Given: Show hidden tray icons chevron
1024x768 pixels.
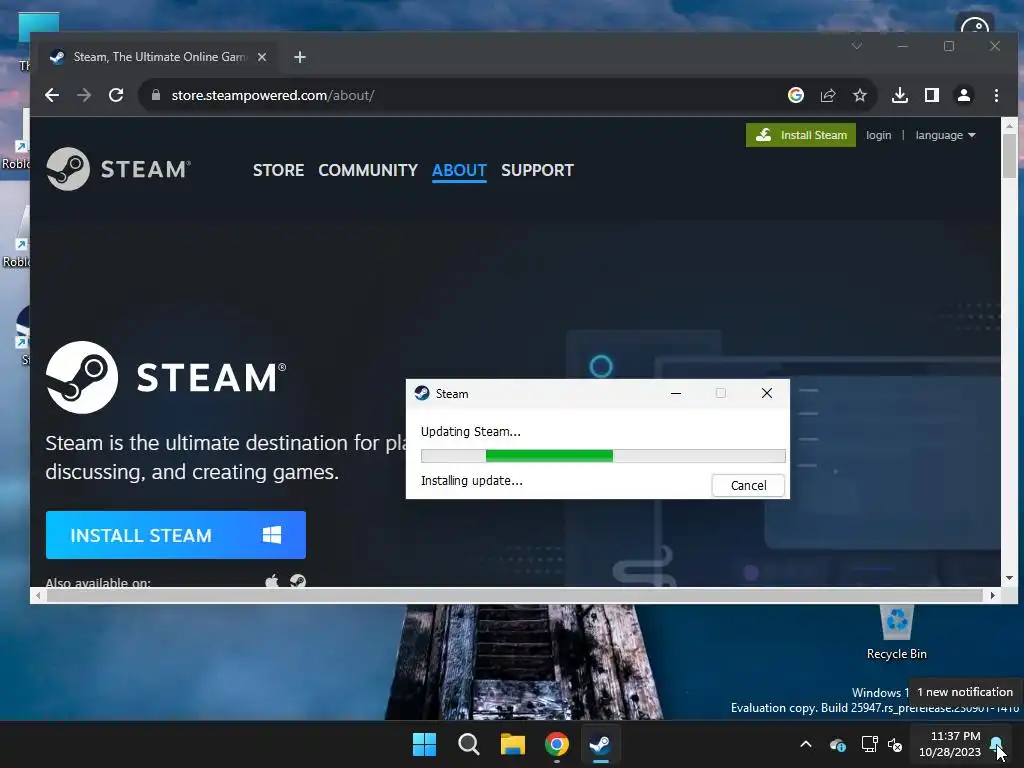Looking at the screenshot, I should point(806,744).
